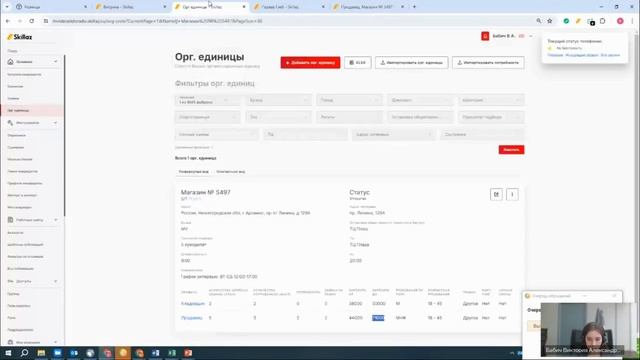Collapse the fourth sidebar section using its chevron
Screen dimensions: 640x360
click(x=56, y=281)
